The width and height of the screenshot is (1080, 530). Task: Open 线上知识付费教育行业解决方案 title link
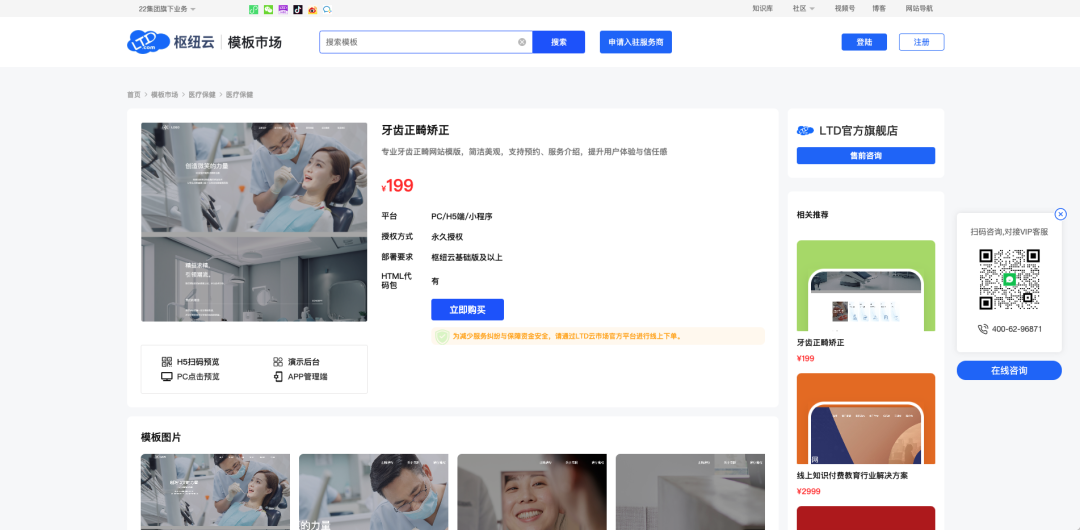click(x=852, y=476)
